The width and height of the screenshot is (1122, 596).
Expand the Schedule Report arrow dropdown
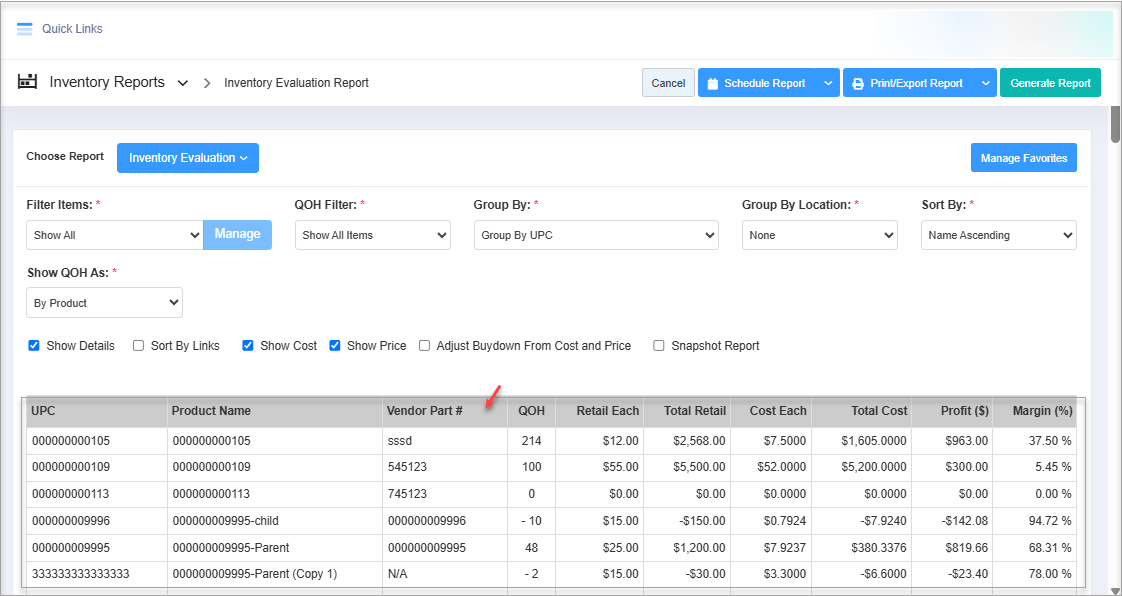pos(828,84)
